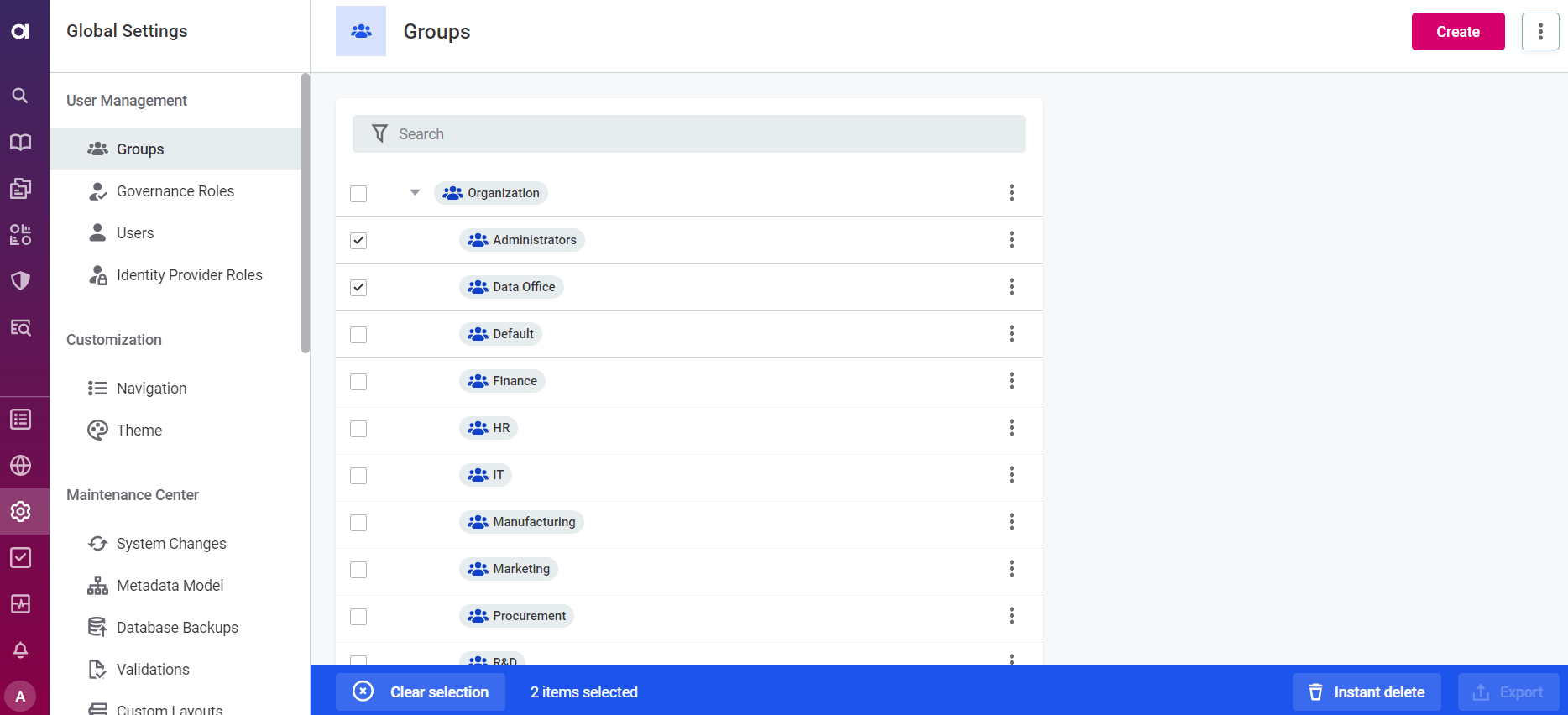1568x715 pixels.
Task: Focus the groups Search field
Action: tap(688, 134)
